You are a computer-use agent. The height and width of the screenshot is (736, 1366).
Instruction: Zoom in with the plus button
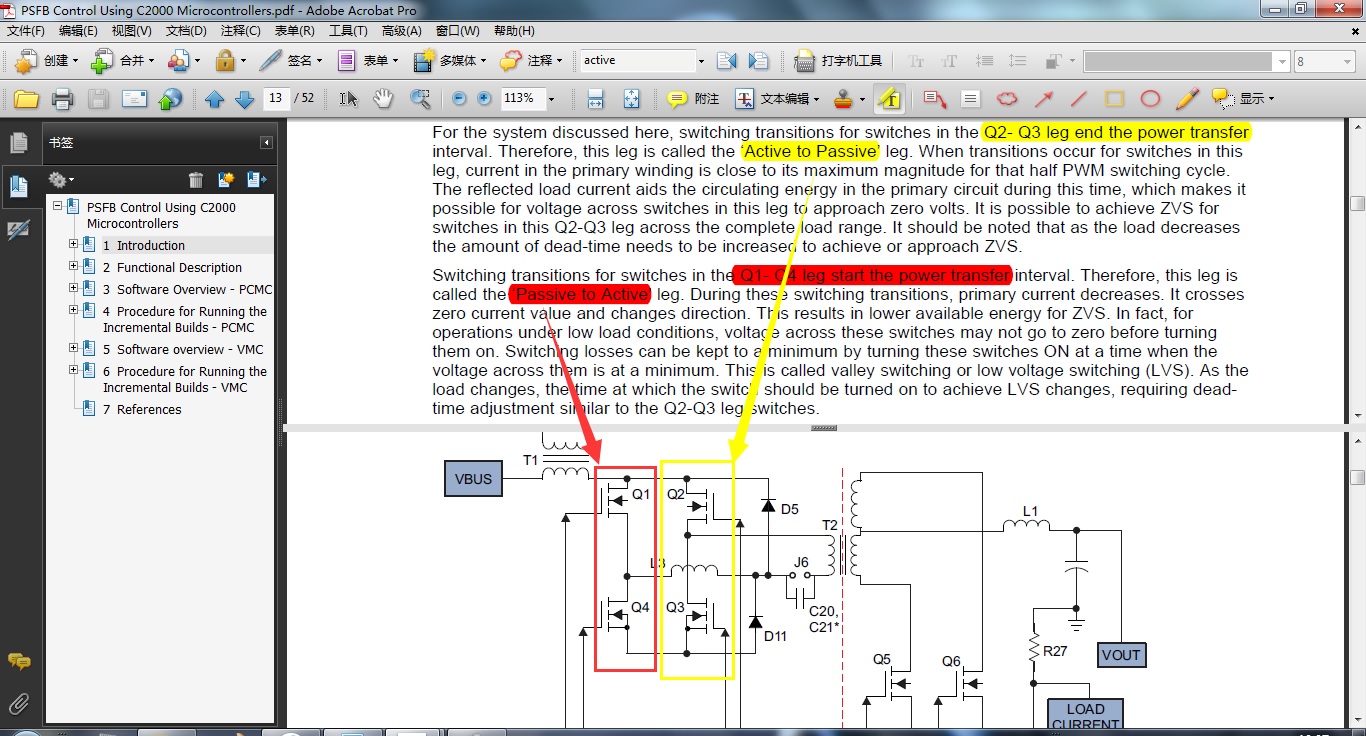pyautogui.click(x=485, y=99)
